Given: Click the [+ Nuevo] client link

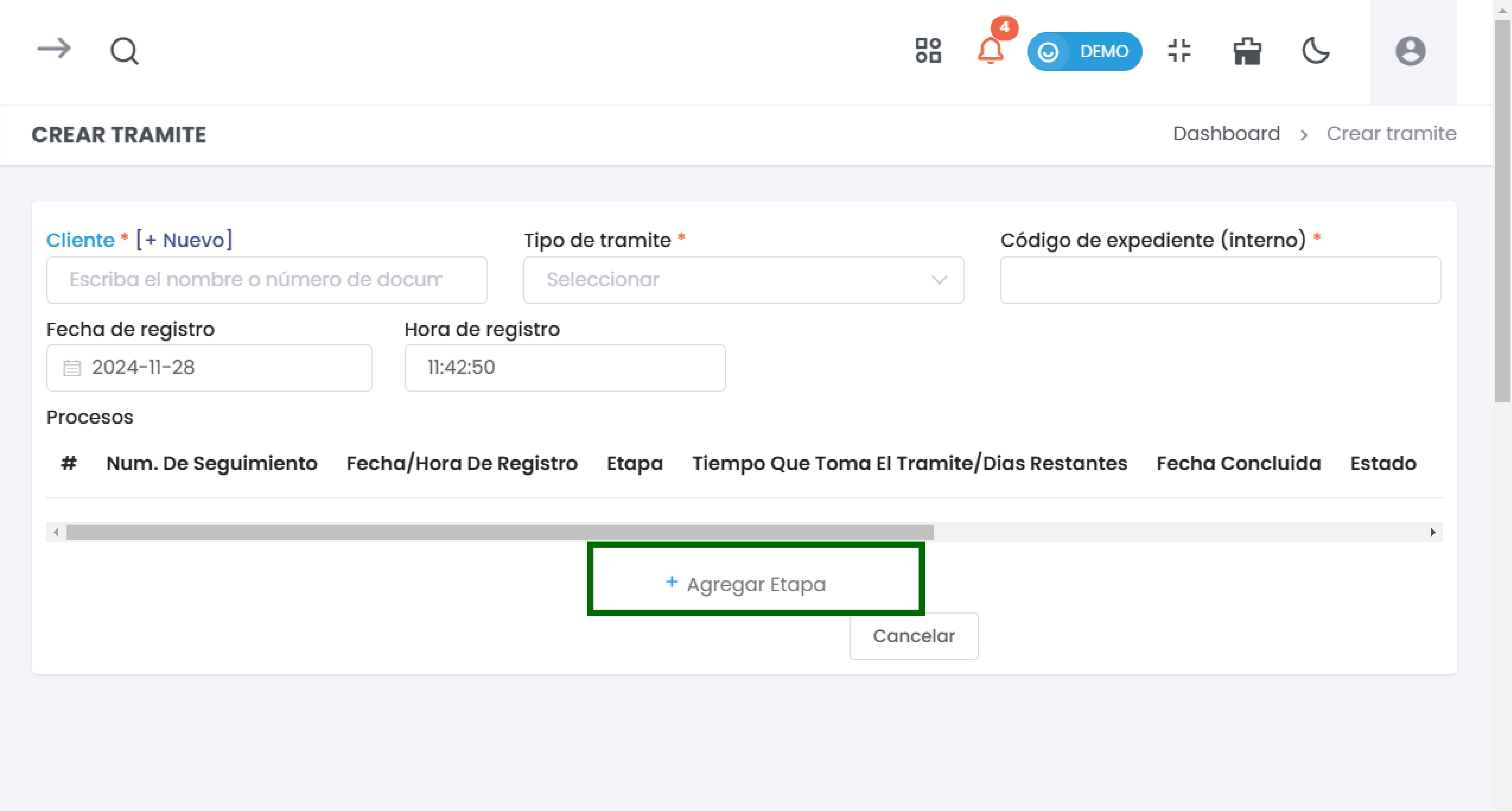Looking at the screenshot, I should click(x=184, y=240).
